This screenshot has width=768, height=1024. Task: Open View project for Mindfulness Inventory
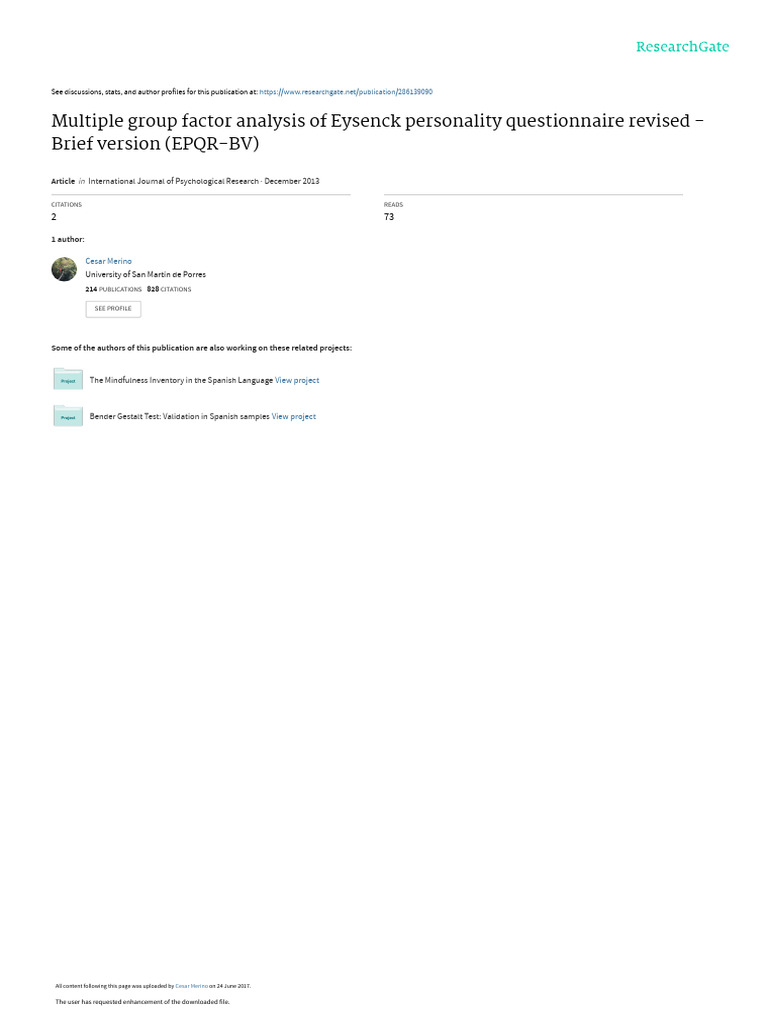pyautogui.click(x=297, y=380)
